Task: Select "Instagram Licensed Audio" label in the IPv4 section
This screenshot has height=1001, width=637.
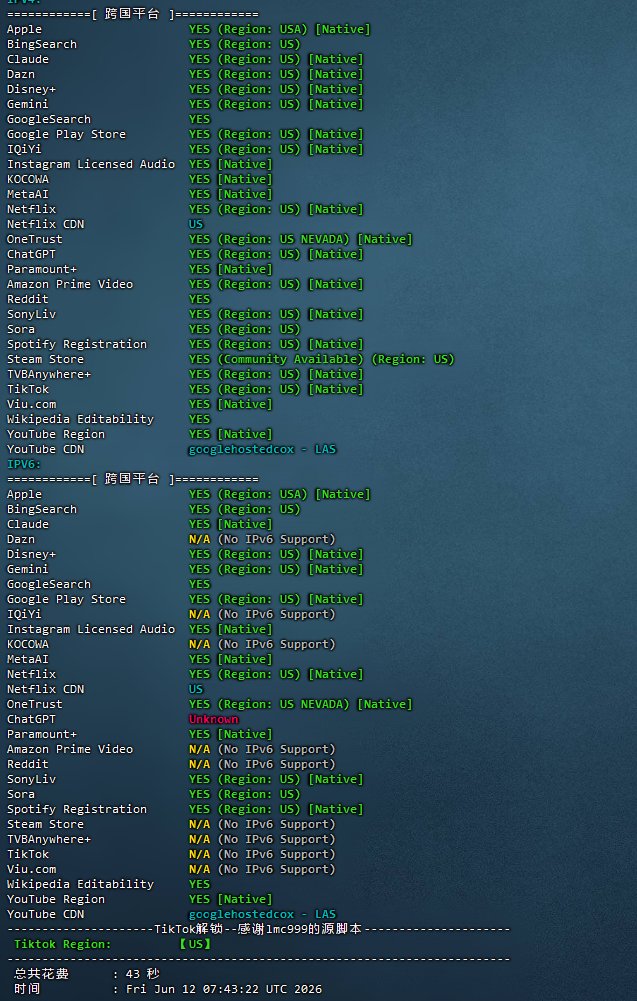Action: point(91,164)
